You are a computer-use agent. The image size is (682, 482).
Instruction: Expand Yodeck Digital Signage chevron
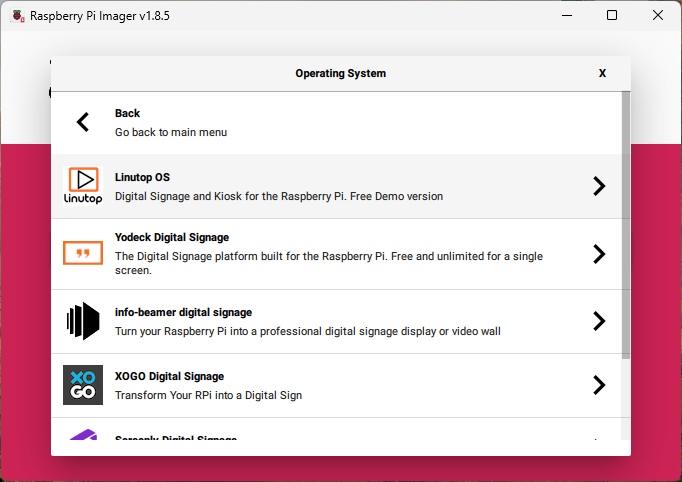coord(599,254)
